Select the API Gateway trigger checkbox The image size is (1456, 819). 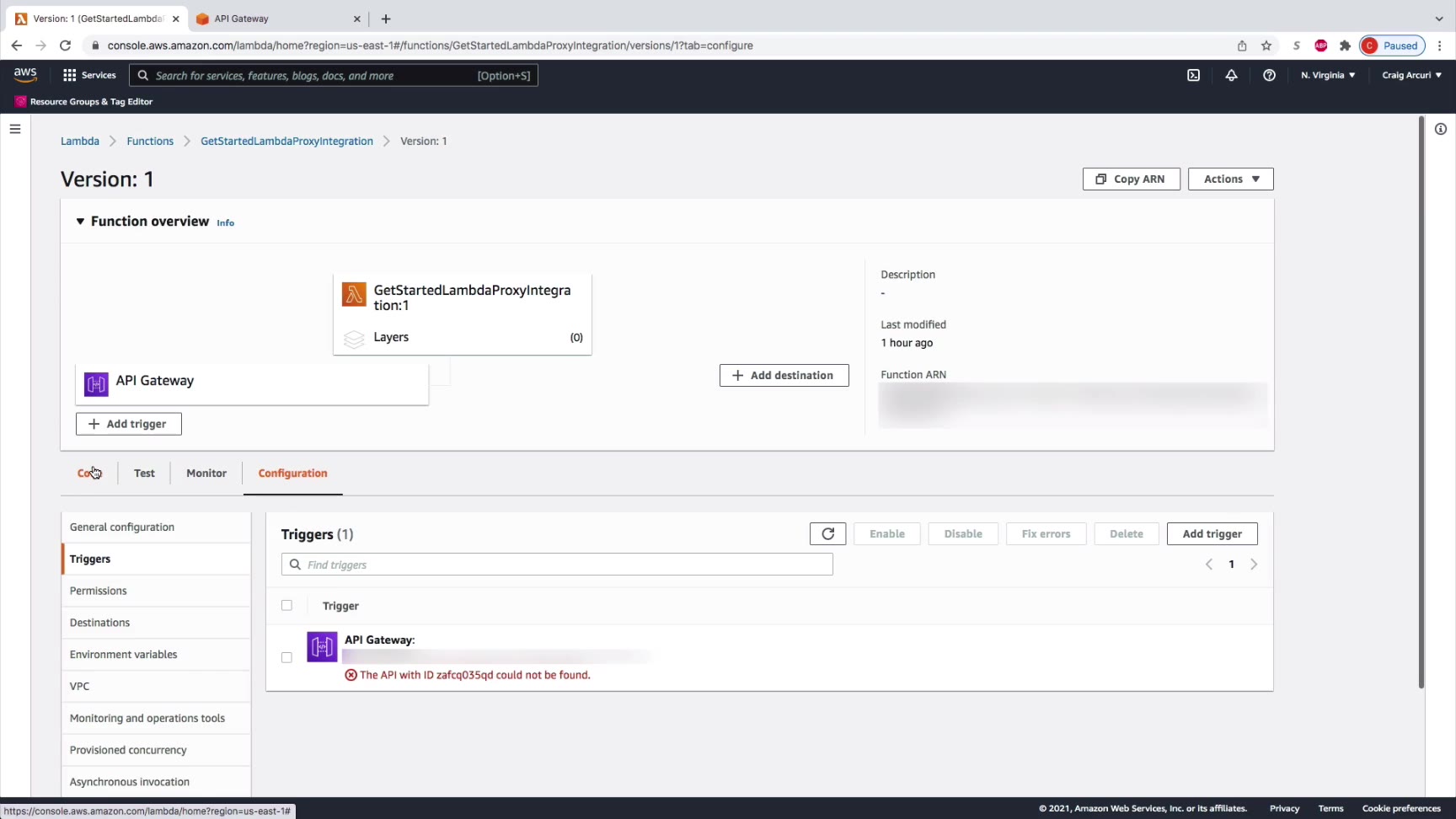coord(286,657)
